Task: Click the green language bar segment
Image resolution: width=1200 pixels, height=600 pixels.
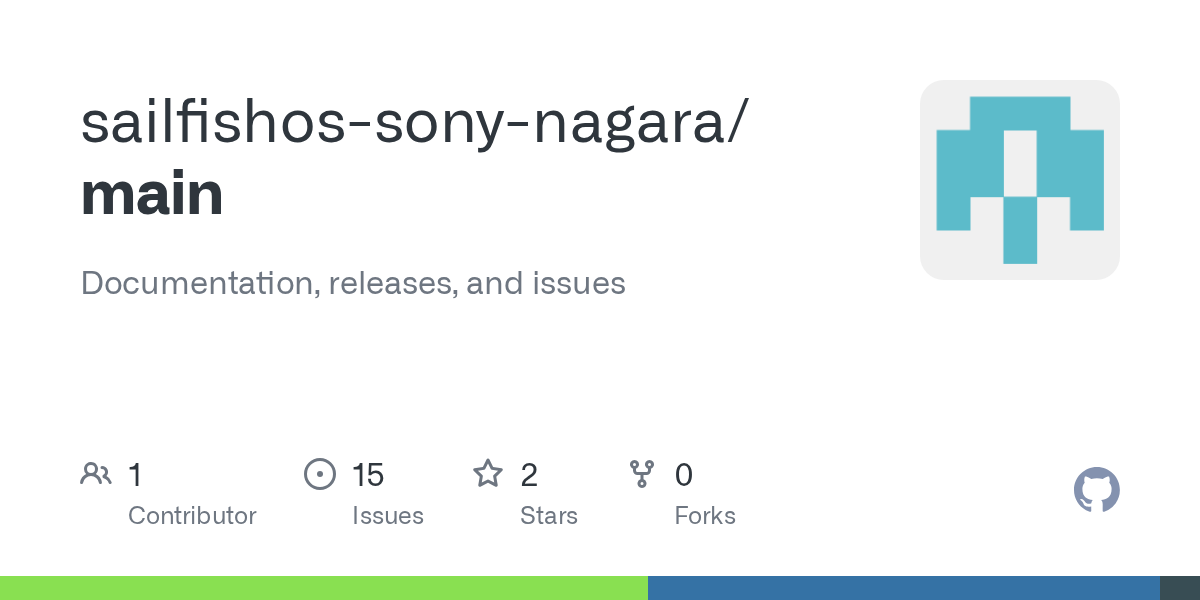Action: tap(323, 588)
